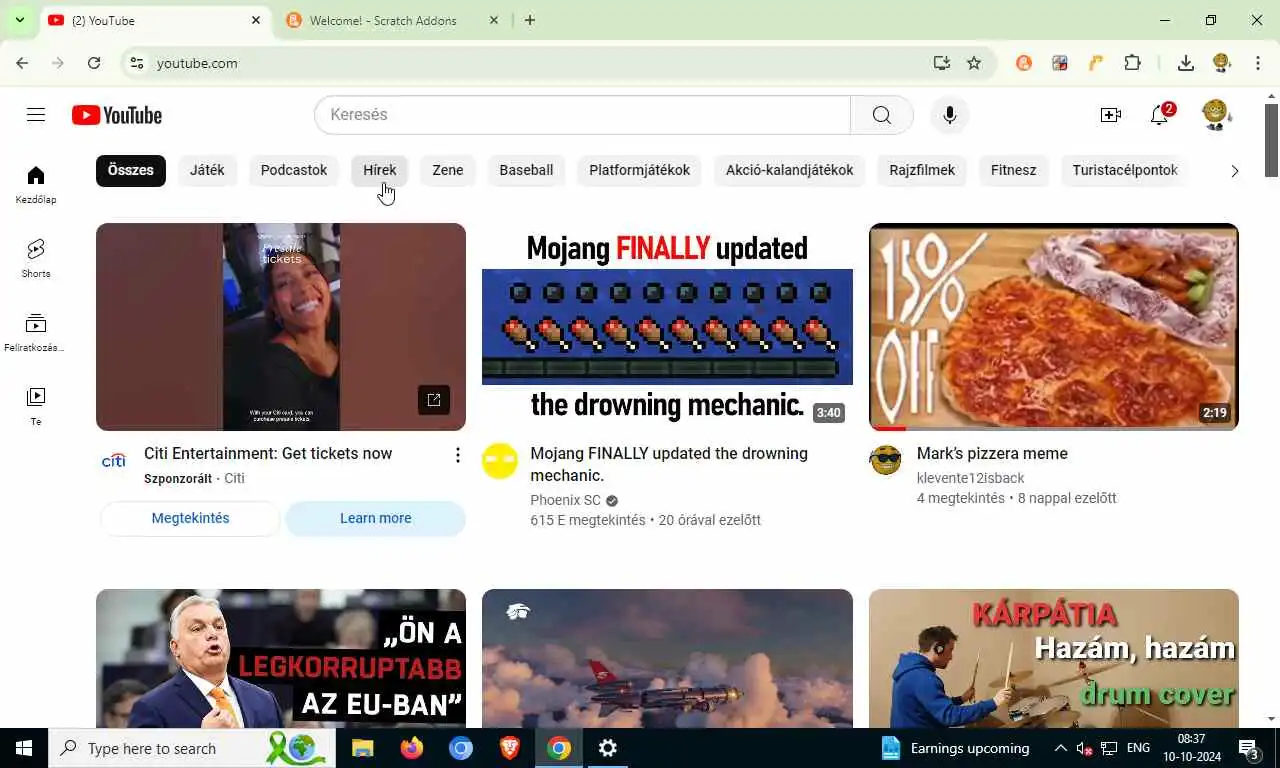Click the search magnifier button

(x=881, y=115)
